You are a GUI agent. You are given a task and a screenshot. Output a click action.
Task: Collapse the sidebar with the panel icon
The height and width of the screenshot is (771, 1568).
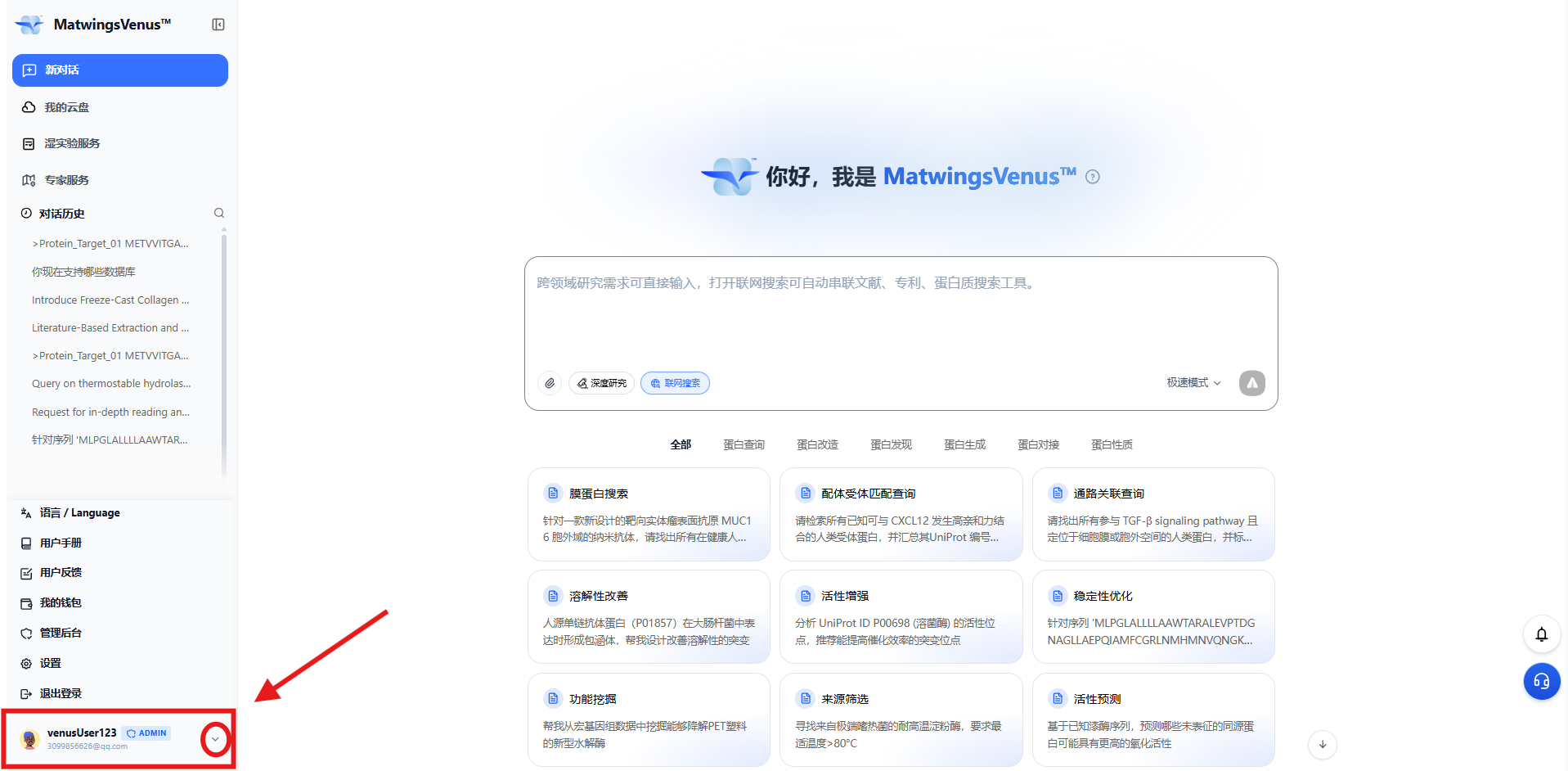(218, 25)
